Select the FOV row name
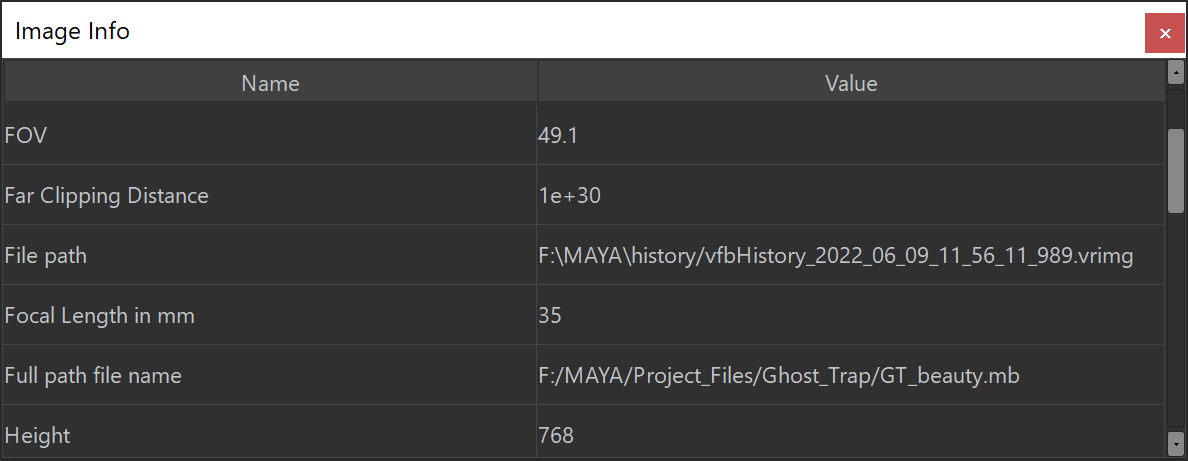Screen dimensions: 1188x461 click(26, 135)
